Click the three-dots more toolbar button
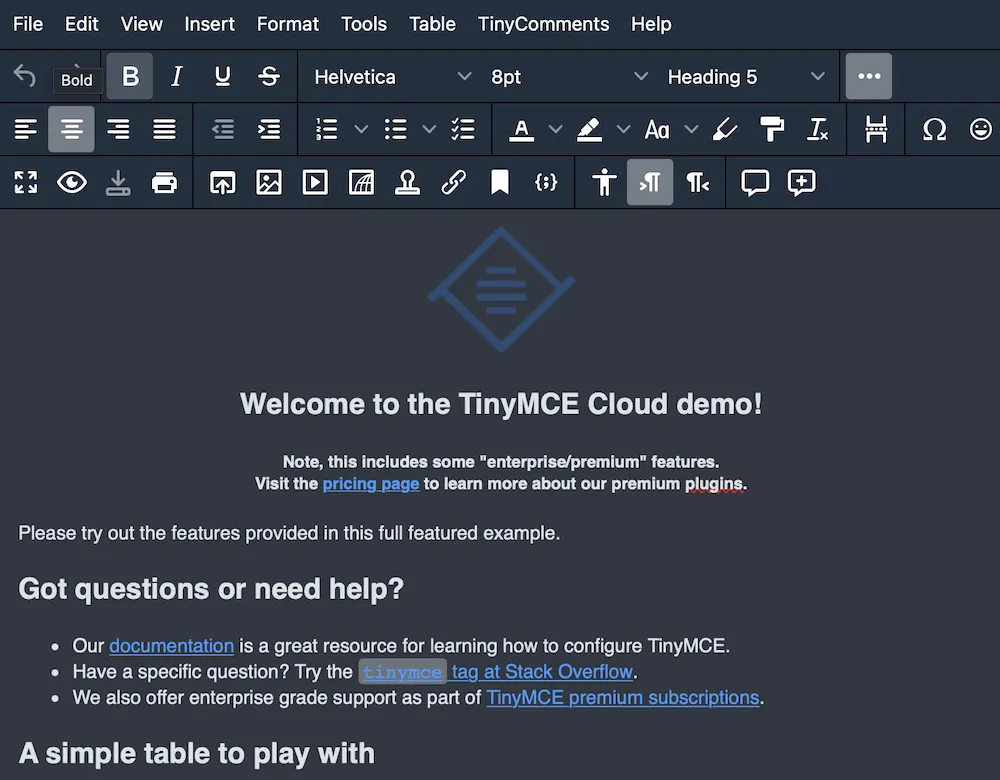 click(869, 76)
